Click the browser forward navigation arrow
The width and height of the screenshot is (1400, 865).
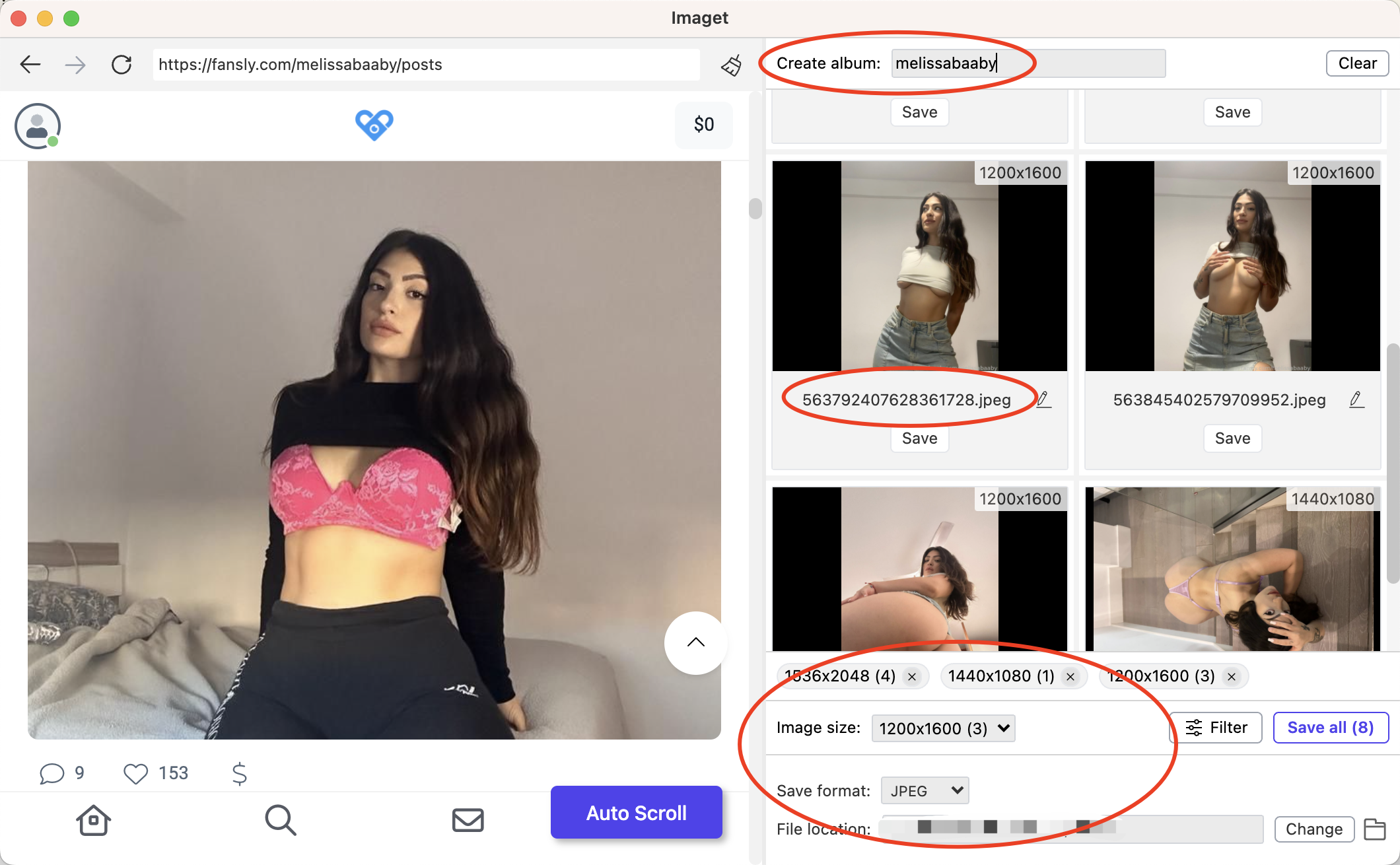pyautogui.click(x=76, y=64)
